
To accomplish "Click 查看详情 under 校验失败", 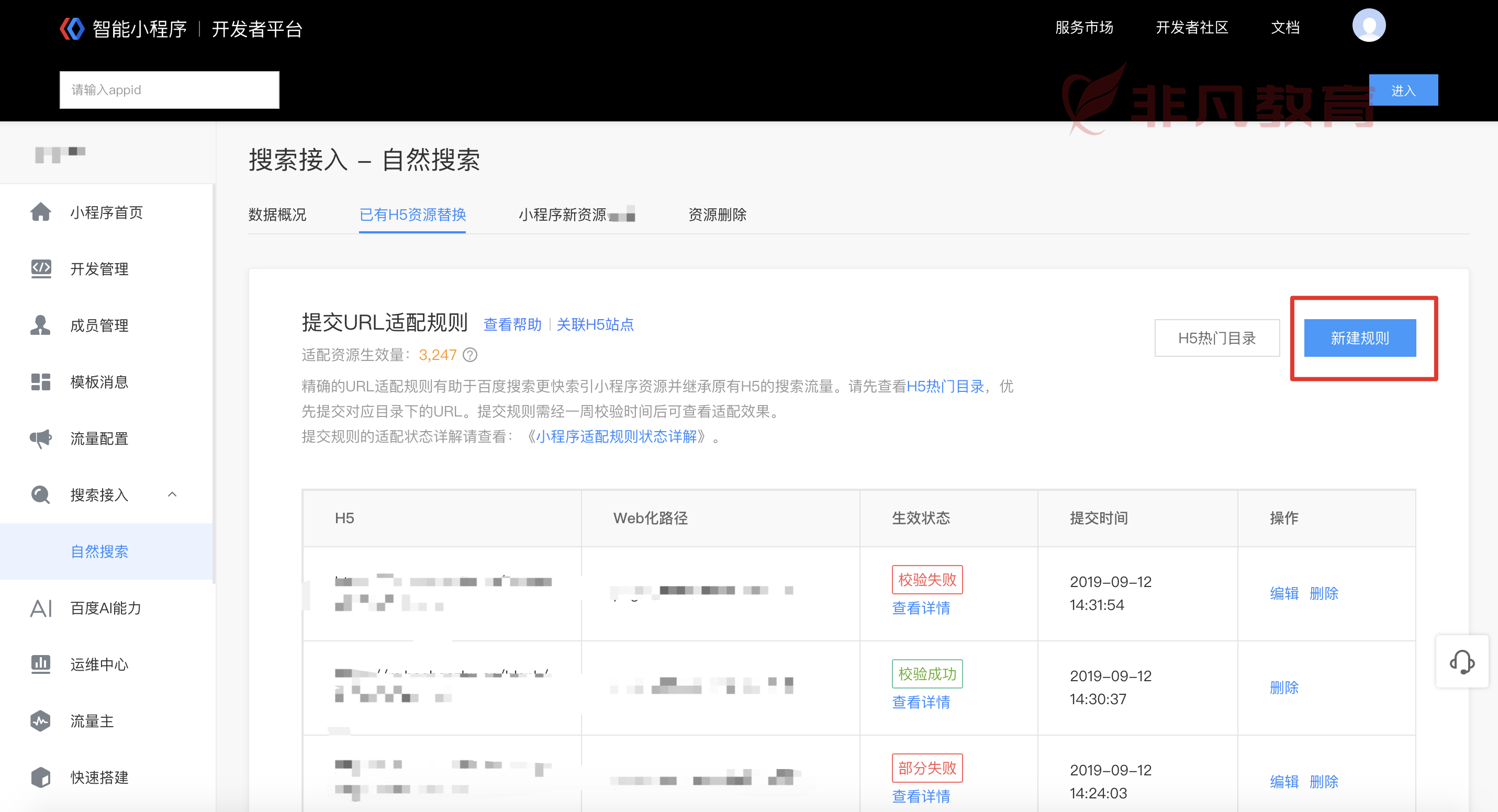I will pos(921,608).
